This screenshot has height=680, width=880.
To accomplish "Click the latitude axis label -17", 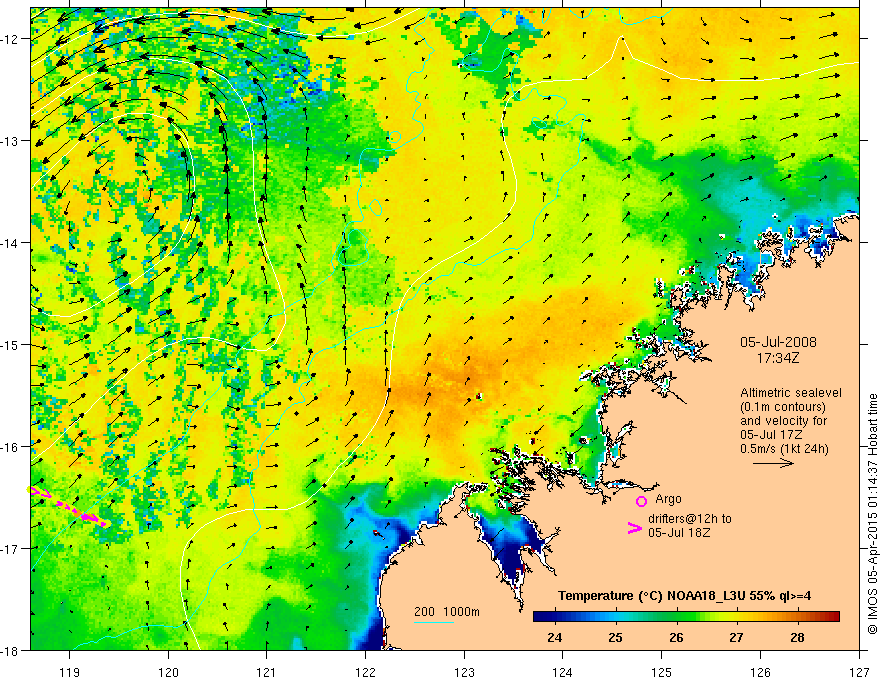I will point(10,549).
